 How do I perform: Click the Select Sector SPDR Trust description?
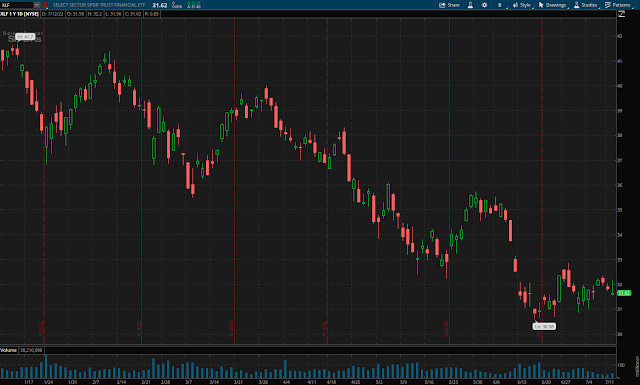[99, 5]
